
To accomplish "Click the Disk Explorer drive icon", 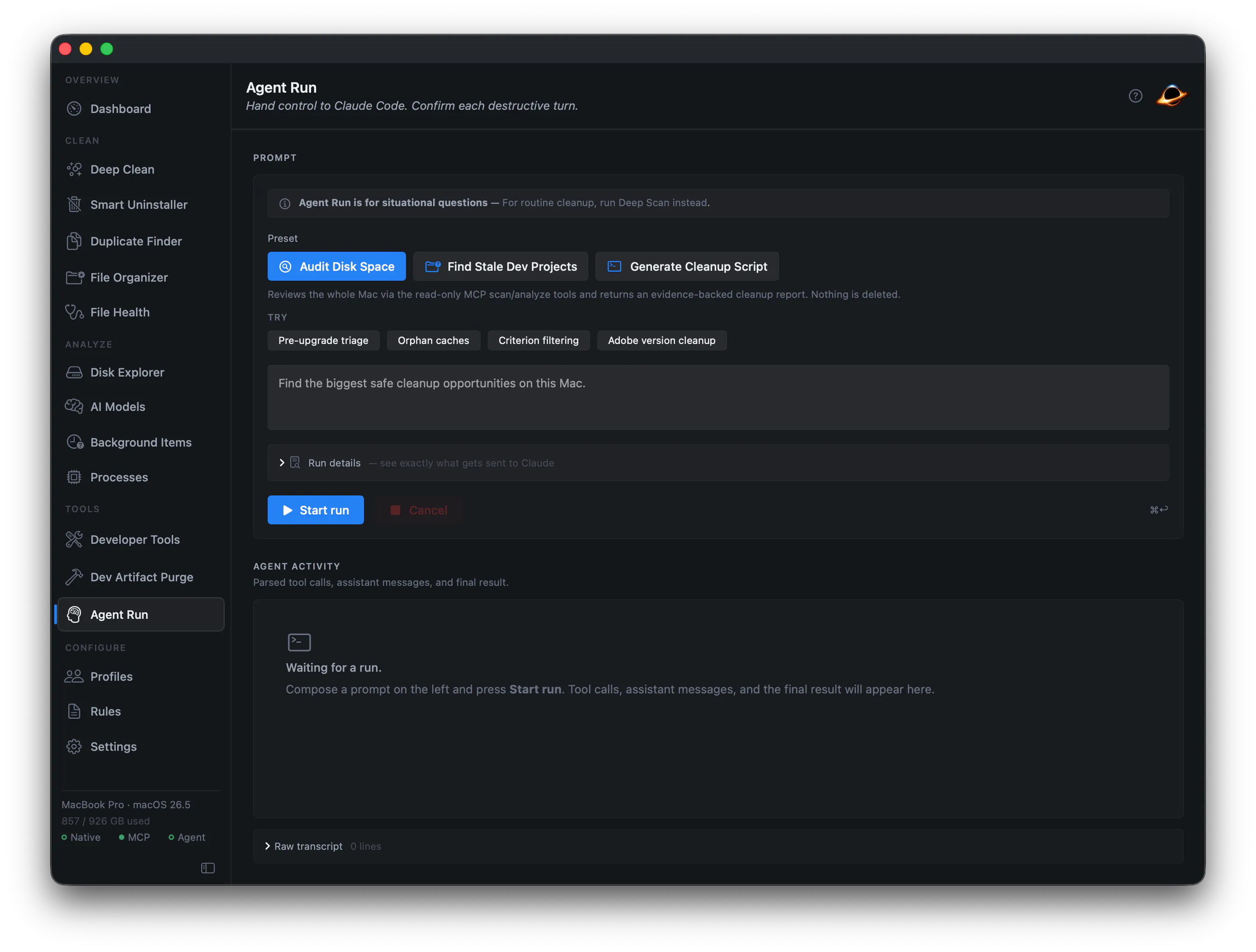I will (x=74, y=372).
